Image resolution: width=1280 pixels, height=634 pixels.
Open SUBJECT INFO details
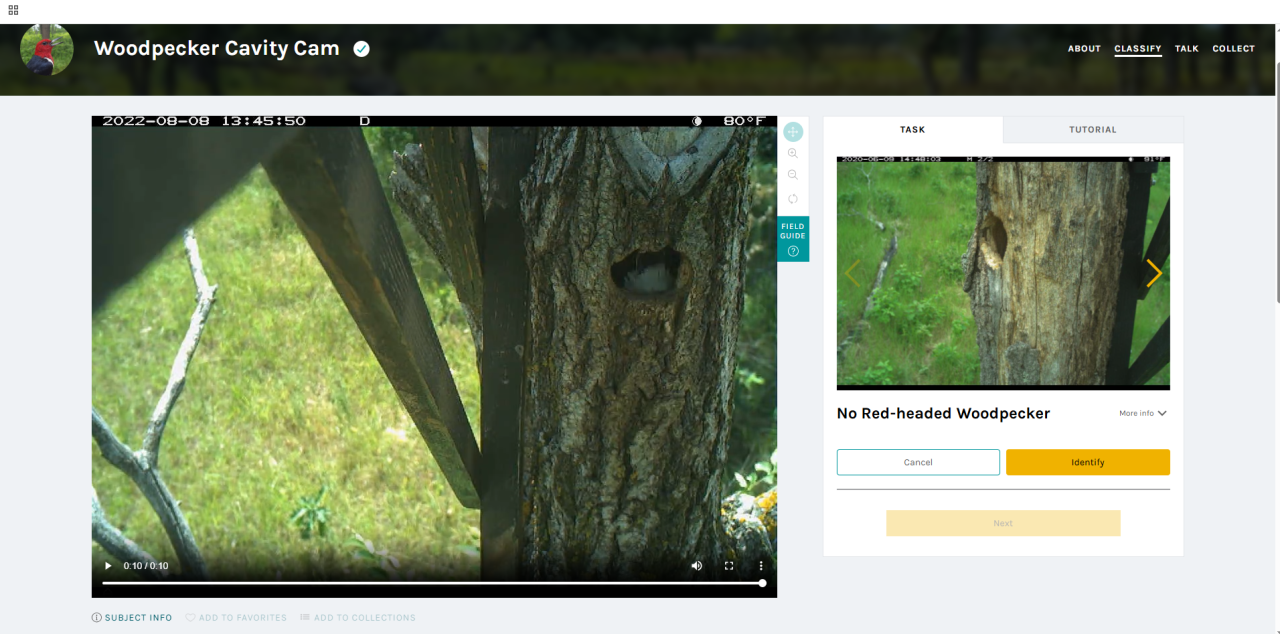pos(132,618)
